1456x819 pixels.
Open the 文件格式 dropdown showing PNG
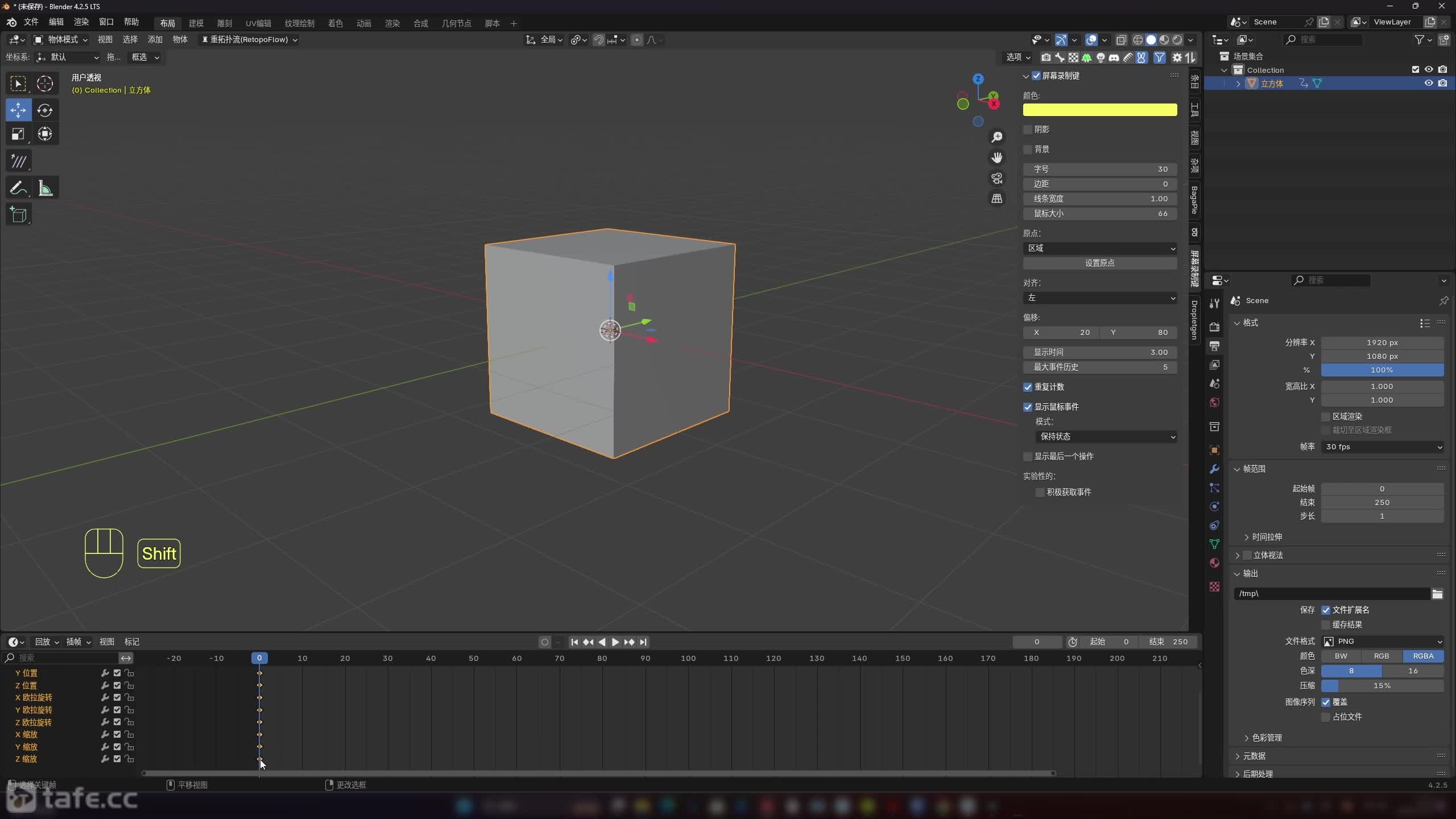click(1382, 641)
